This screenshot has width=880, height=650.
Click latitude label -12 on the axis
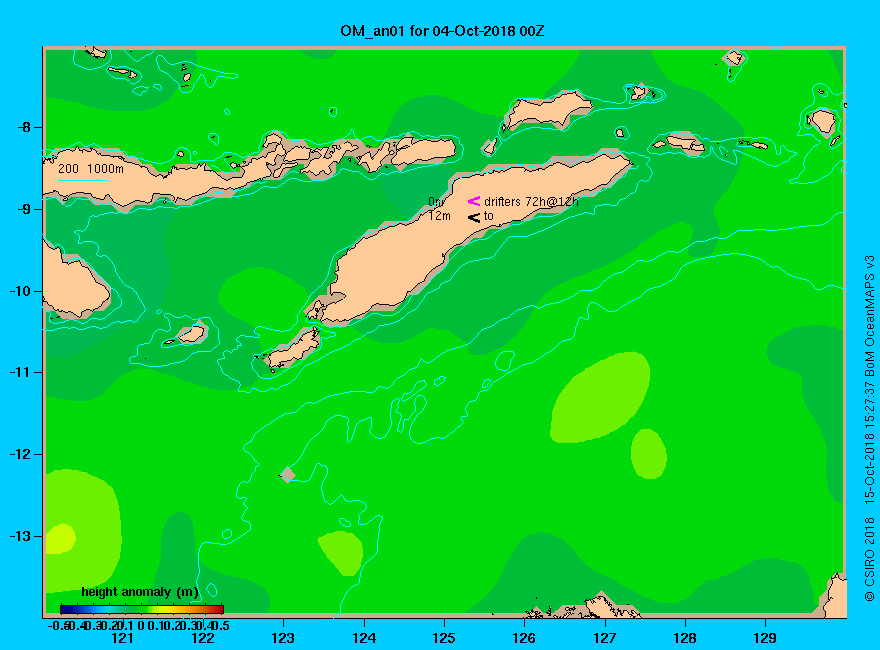(21, 454)
